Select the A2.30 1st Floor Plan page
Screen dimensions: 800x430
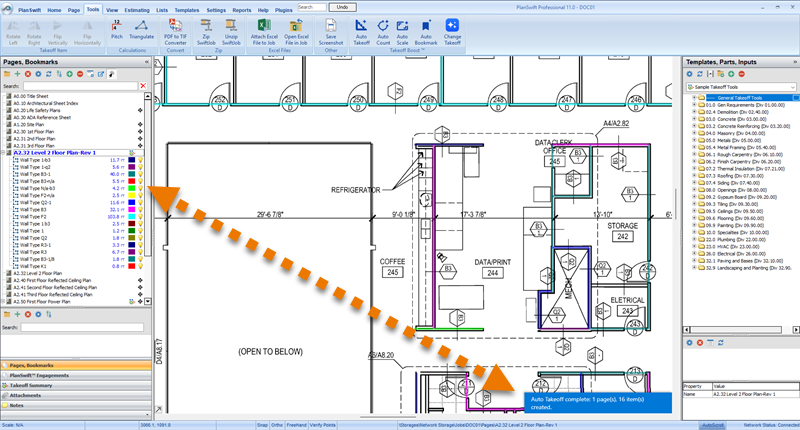(34, 132)
